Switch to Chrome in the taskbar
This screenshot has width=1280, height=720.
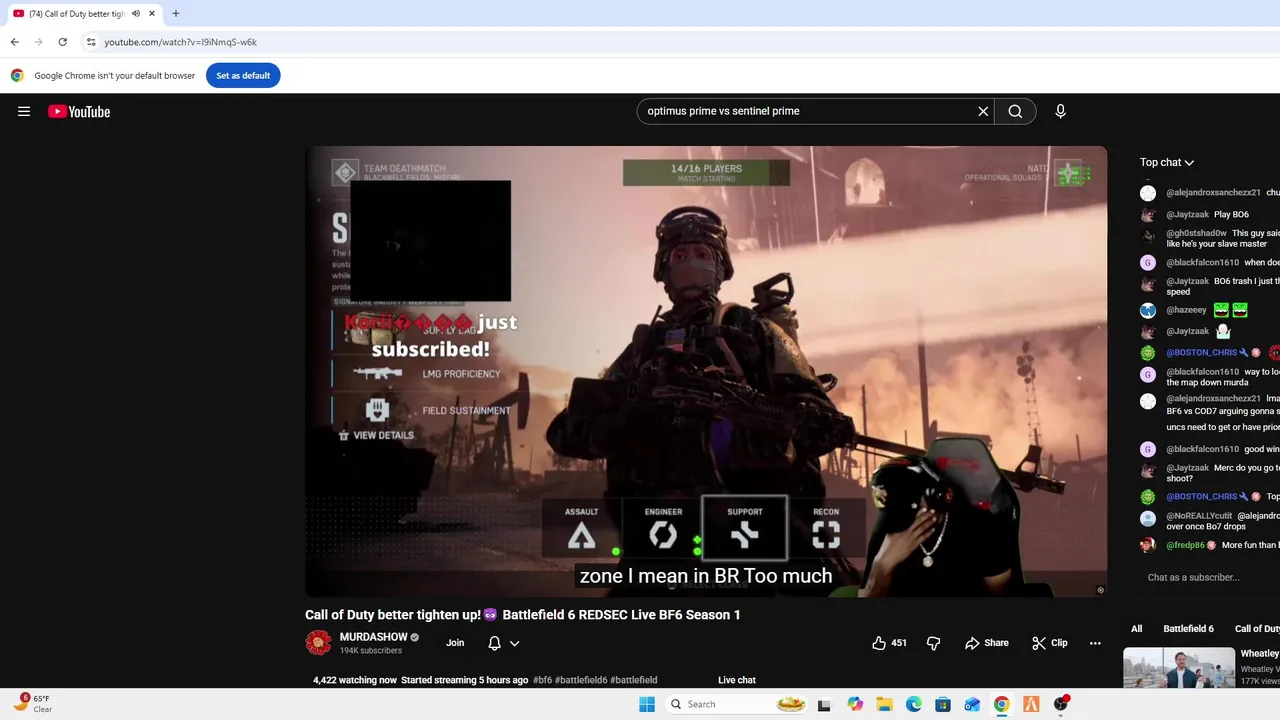(x=1001, y=704)
